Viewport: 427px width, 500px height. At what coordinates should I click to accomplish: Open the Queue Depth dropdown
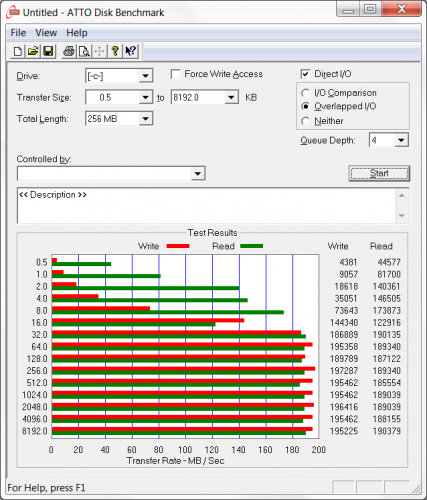401,140
